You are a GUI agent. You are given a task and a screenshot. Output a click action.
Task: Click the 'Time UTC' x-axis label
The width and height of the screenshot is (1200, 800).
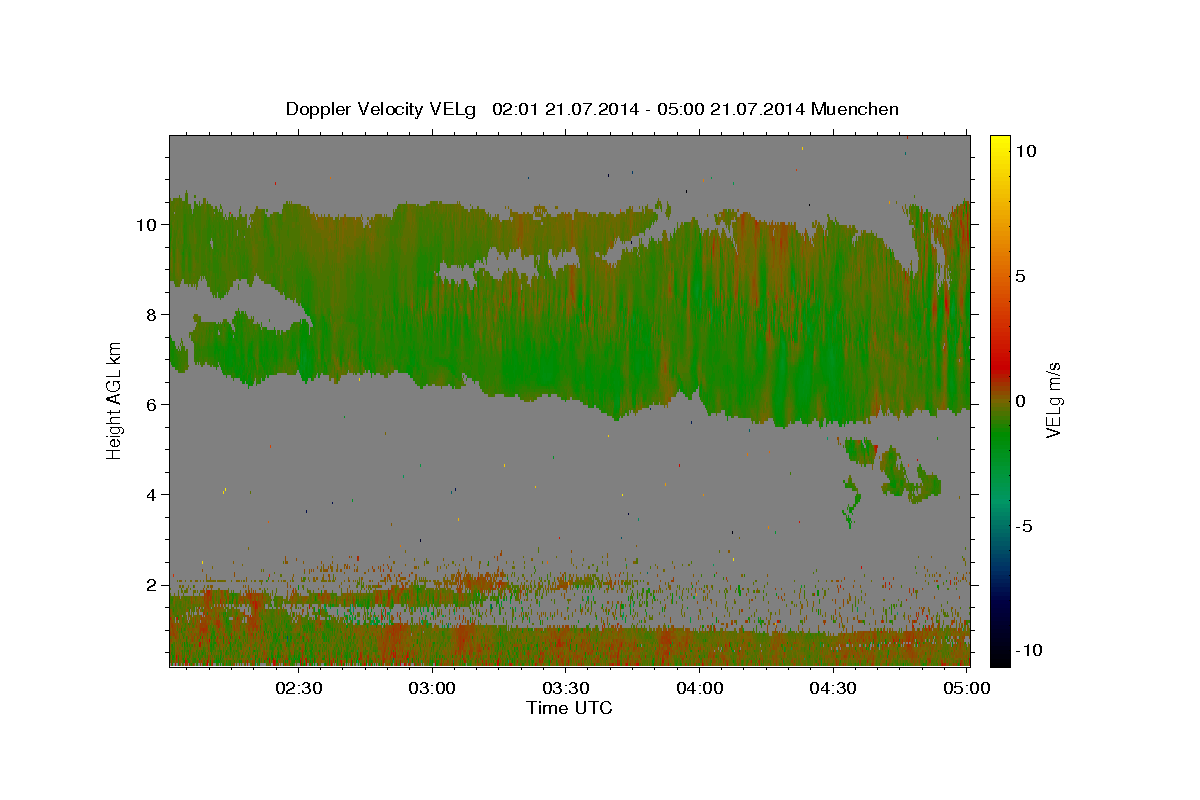point(569,708)
